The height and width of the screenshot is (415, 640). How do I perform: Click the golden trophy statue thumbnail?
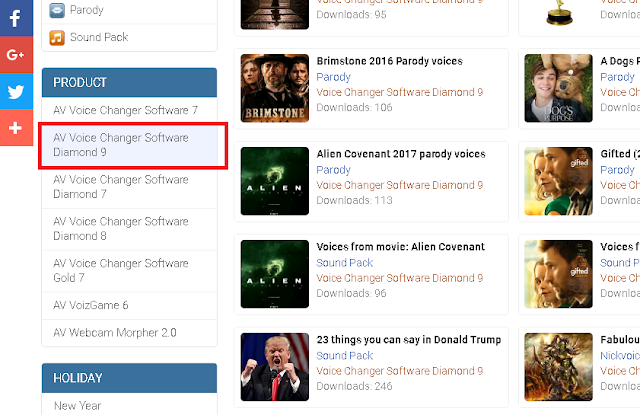point(558,13)
